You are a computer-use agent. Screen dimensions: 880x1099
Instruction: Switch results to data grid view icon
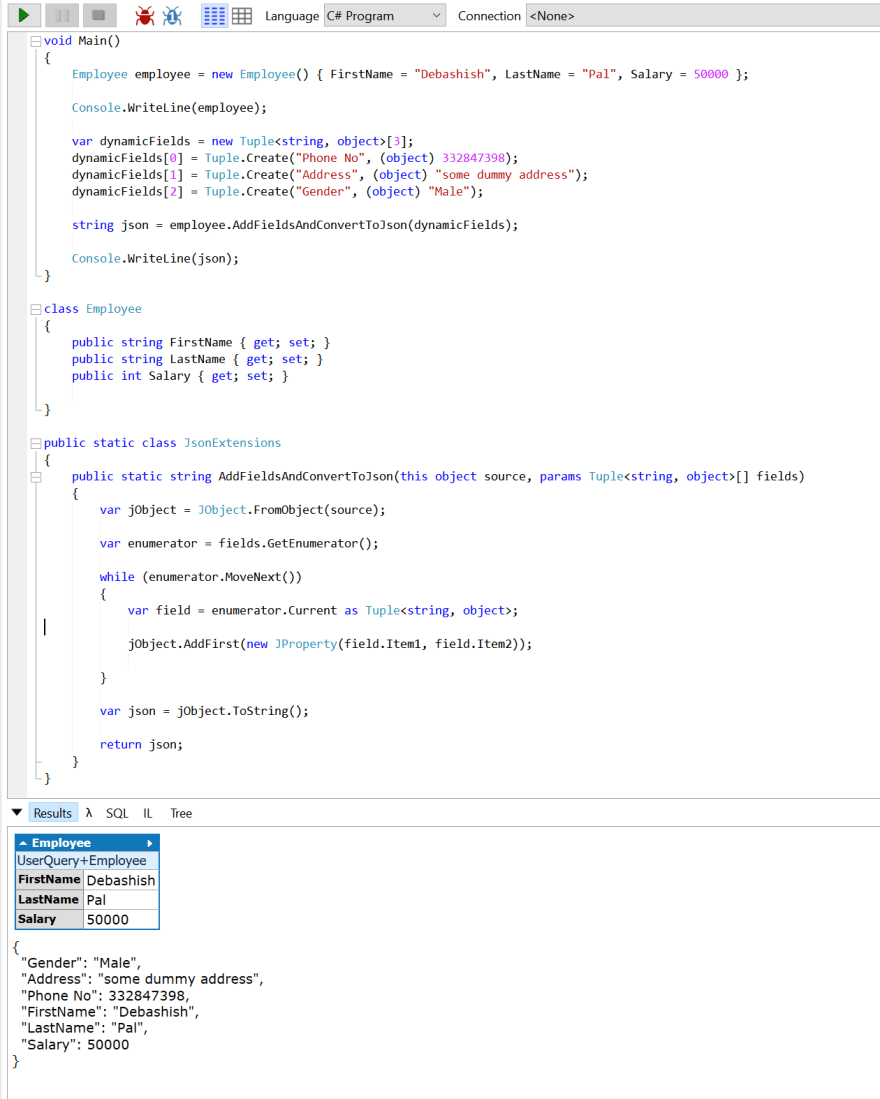click(x=242, y=15)
